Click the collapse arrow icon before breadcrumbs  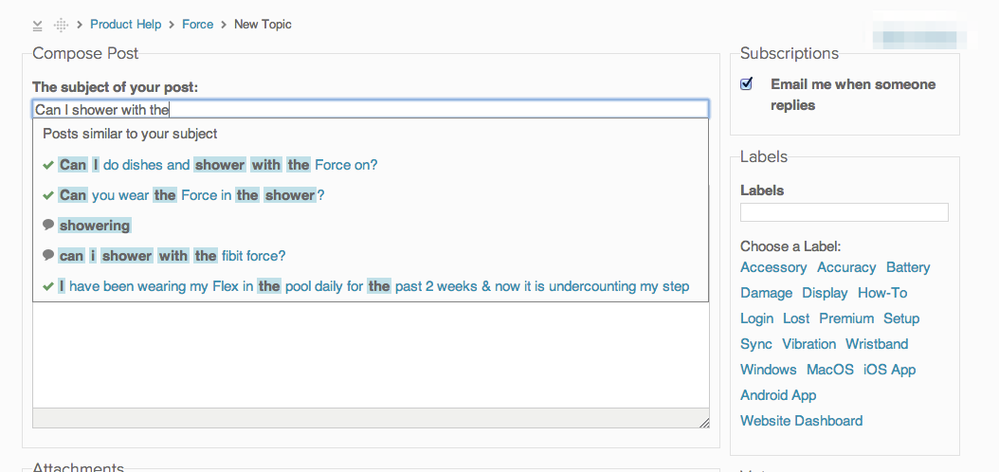point(38,25)
